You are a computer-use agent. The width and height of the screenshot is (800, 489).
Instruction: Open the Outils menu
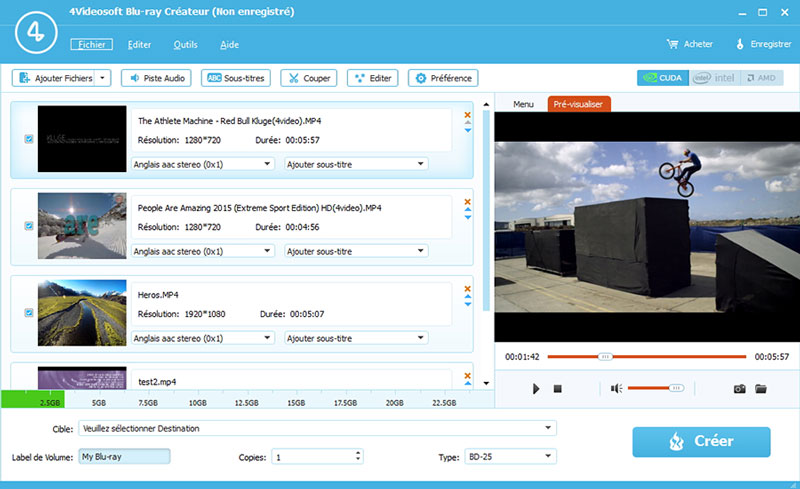185,44
